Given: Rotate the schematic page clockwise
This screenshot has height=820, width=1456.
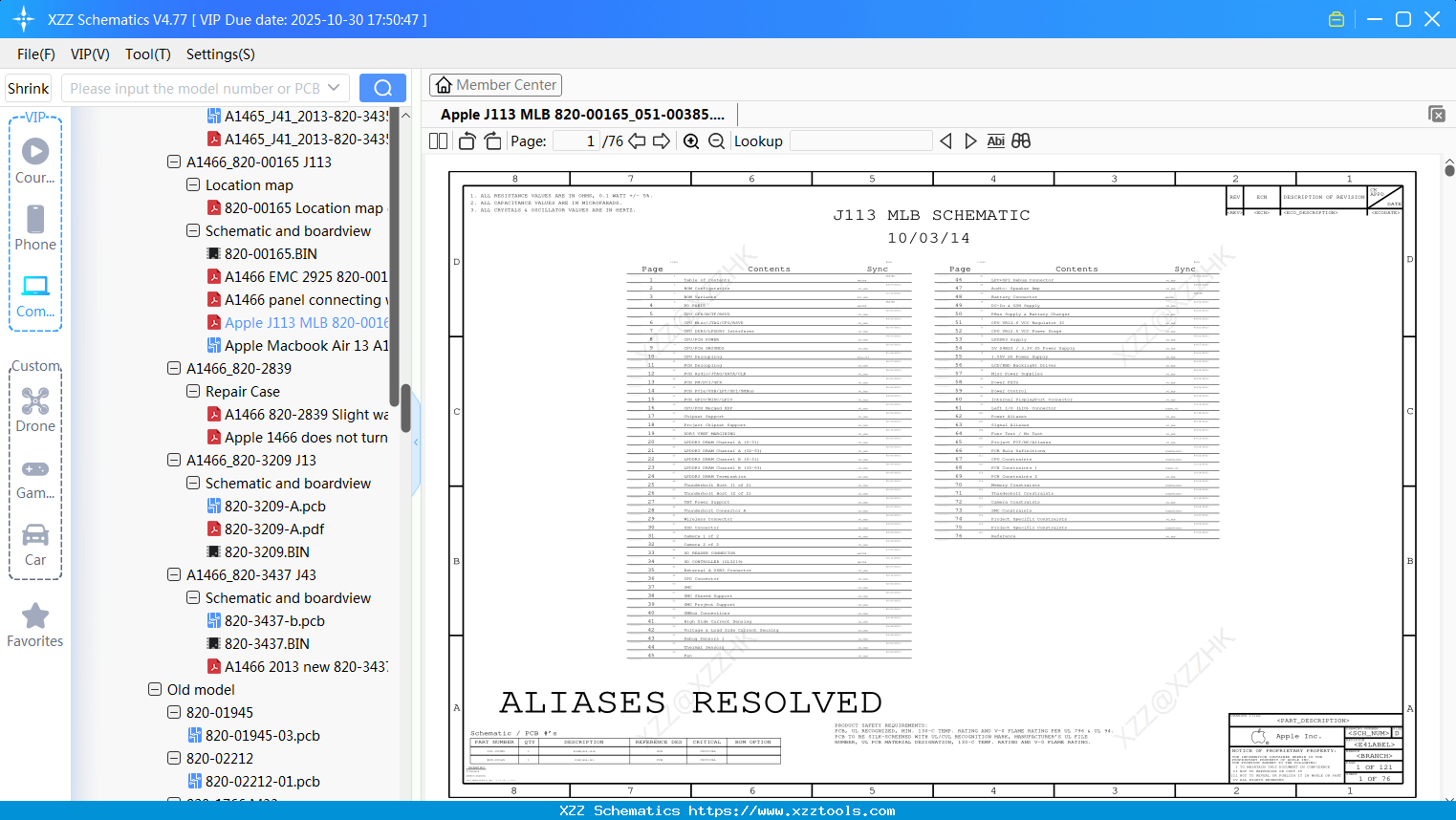Looking at the screenshot, I should point(492,140).
